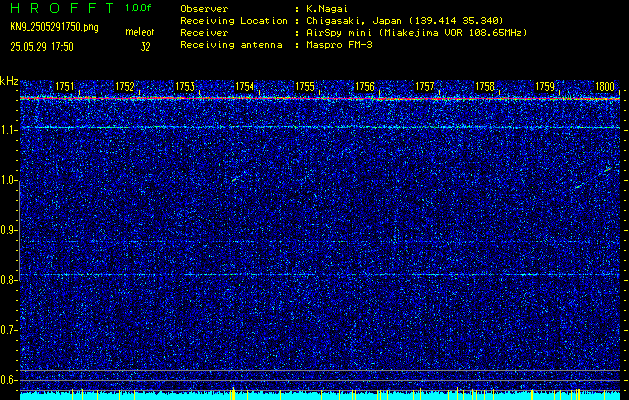
Task: Click the 1754 time marker
Action: pos(245,86)
